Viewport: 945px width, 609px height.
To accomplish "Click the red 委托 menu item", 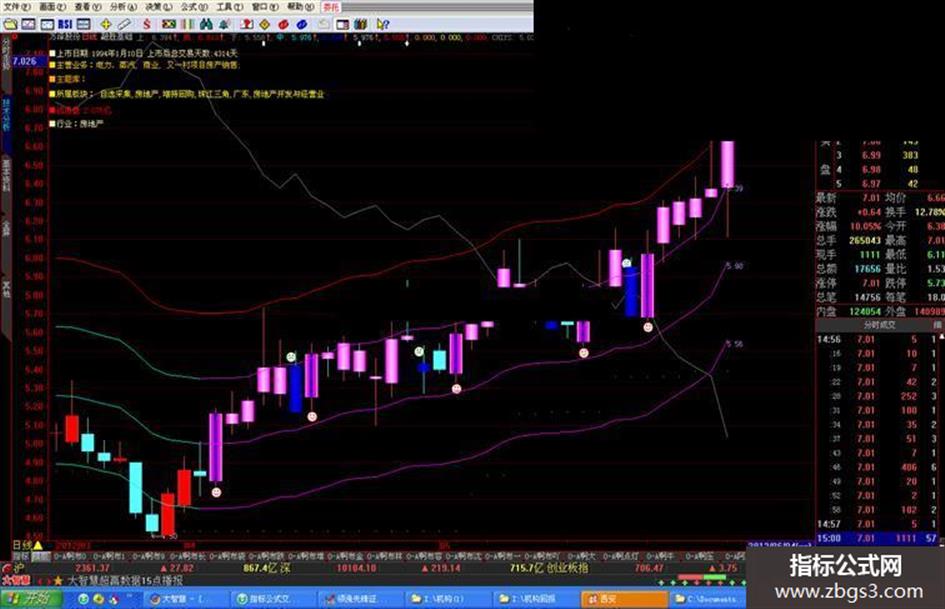I will [330, 7].
